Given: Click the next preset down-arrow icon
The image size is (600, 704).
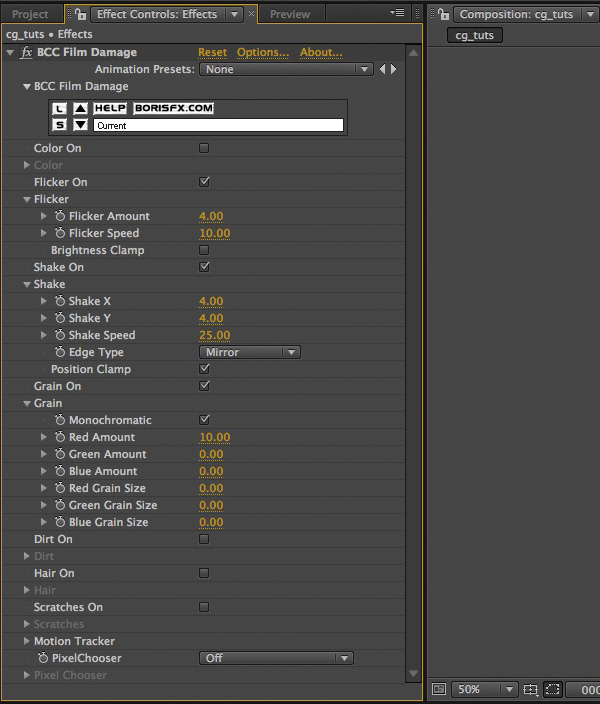Looking at the screenshot, I should (x=80, y=125).
